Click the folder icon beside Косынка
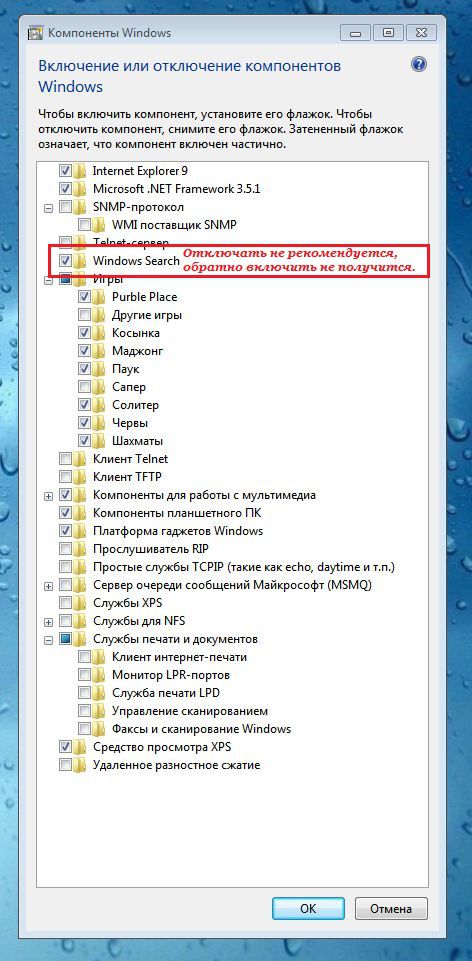Viewport: 472px width, 961px height. [x=99, y=333]
